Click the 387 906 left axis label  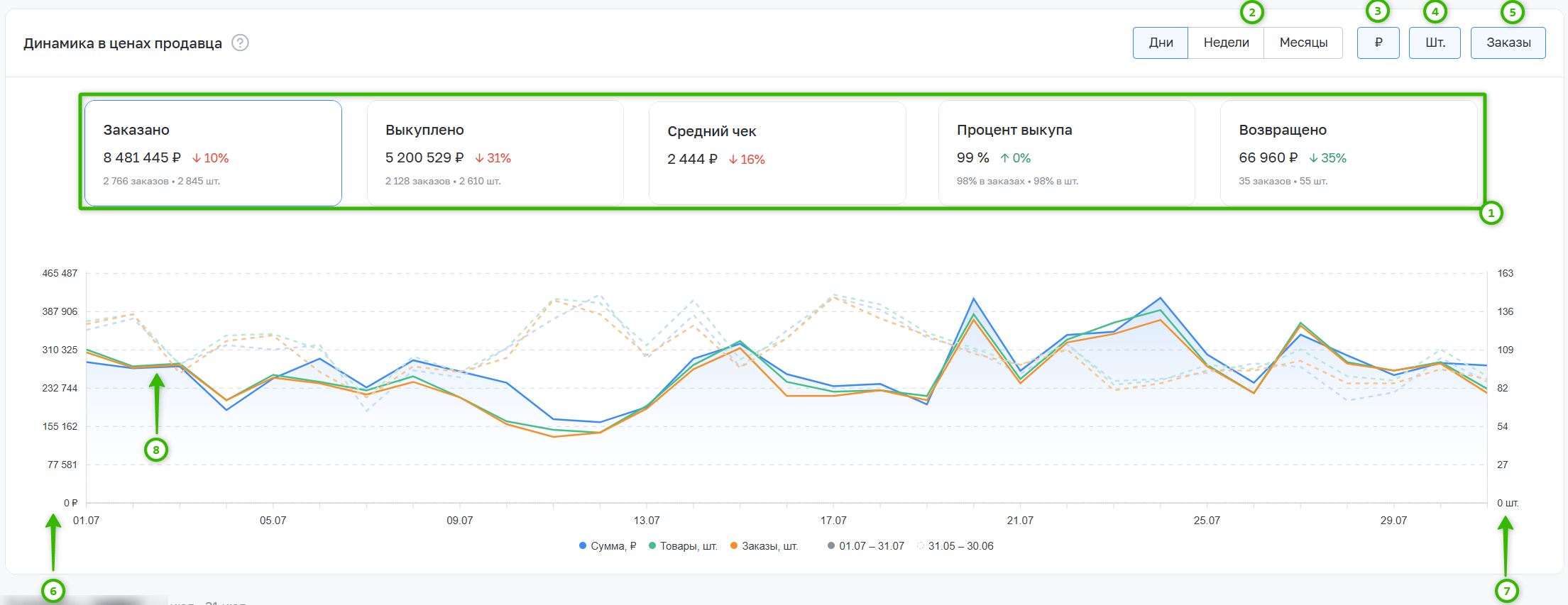click(x=60, y=311)
